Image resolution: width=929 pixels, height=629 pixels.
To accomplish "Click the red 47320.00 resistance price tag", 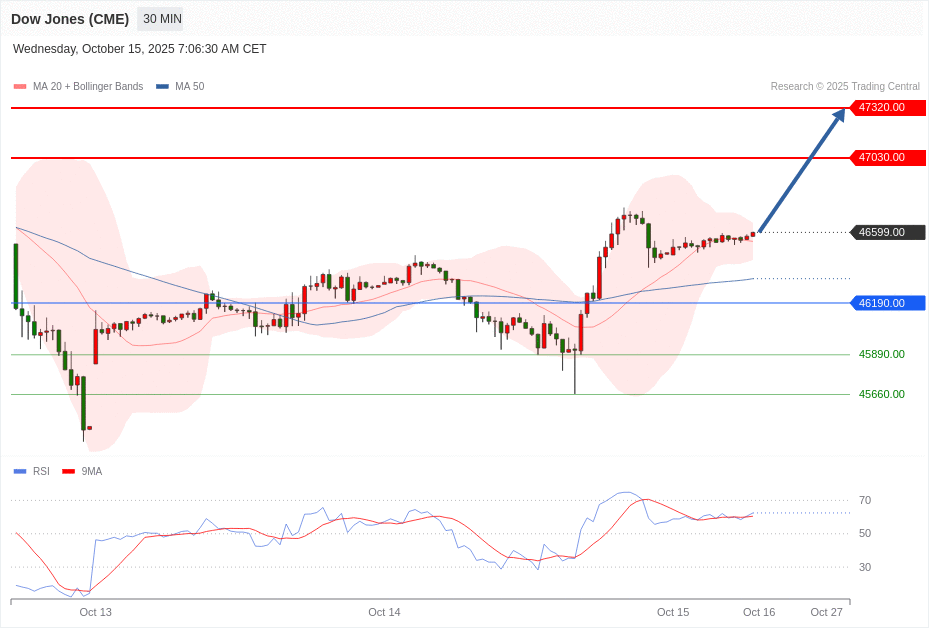I will coord(887,107).
